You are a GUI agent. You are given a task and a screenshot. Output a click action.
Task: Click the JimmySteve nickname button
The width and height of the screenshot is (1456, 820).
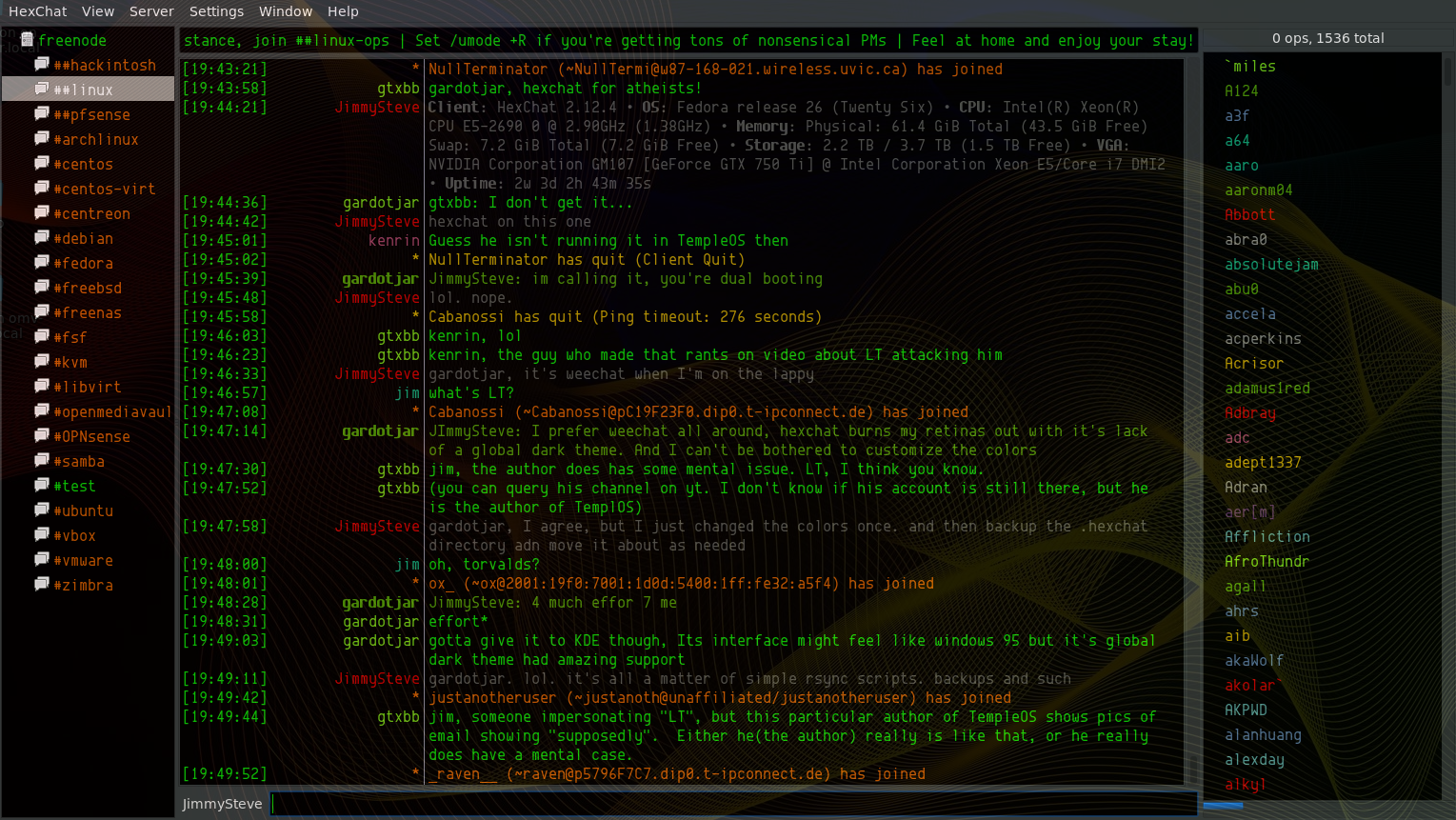pyautogui.click(x=223, y=804)
